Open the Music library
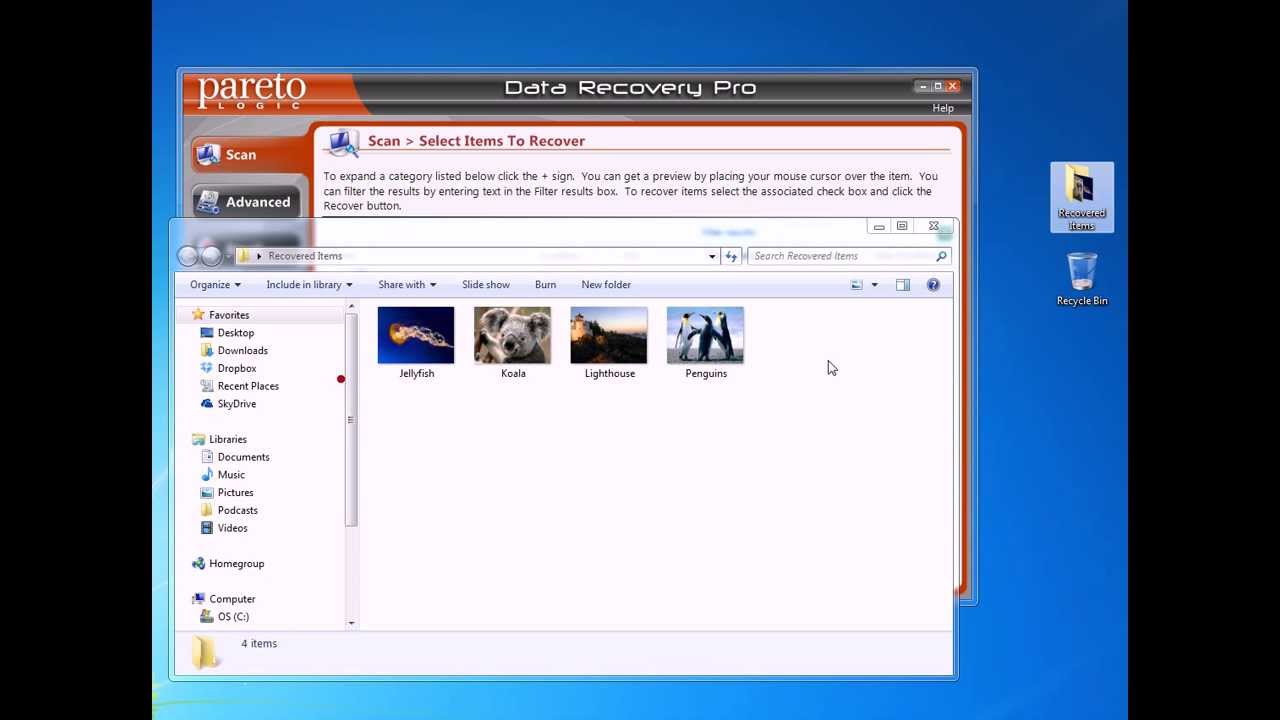Image resolution: width=1280 pixels, height=720 pixels. pyautogui.click(x=231, y=475)
